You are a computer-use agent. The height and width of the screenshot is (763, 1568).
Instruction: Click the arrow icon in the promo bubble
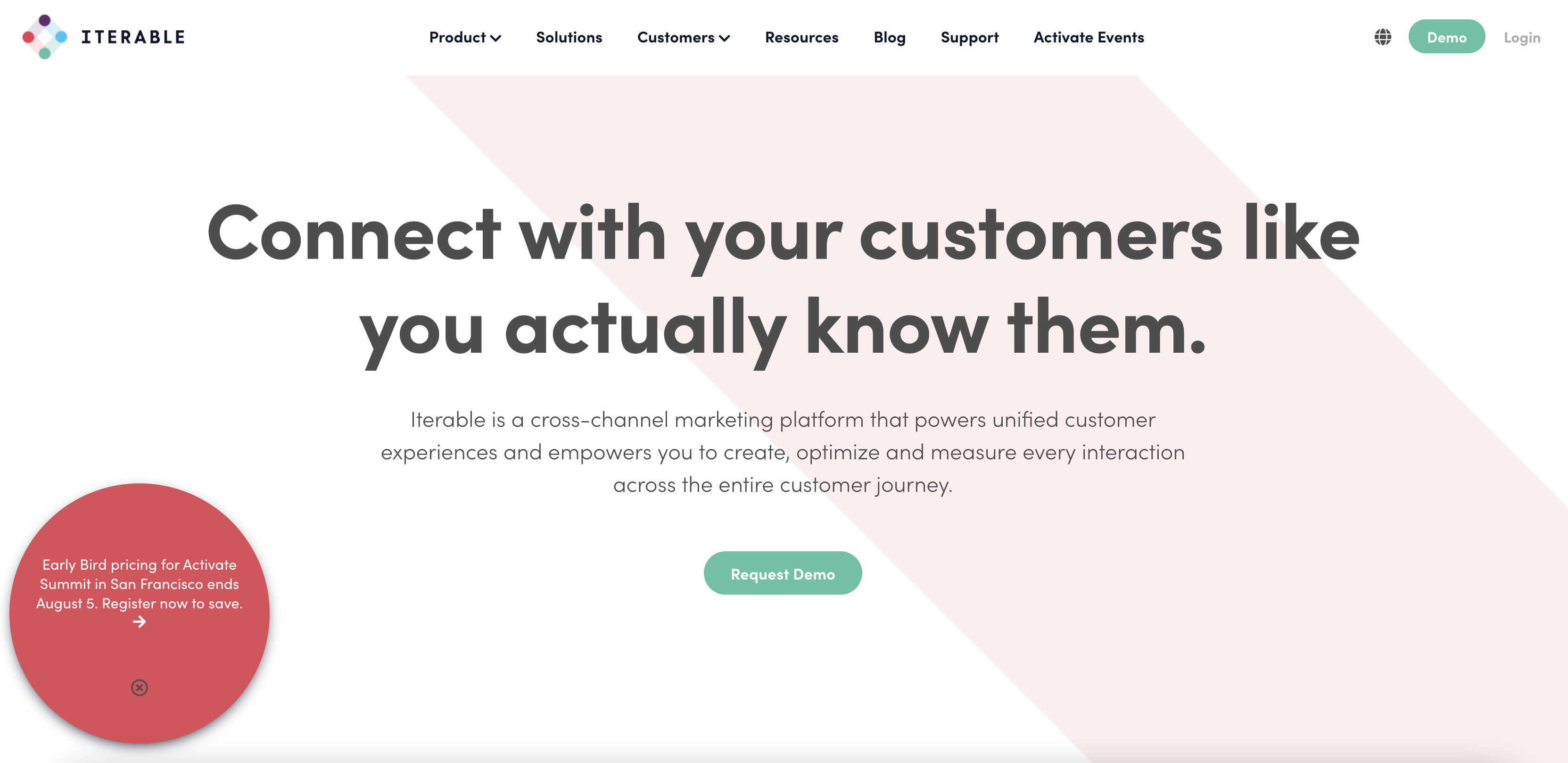pos(140,622)
